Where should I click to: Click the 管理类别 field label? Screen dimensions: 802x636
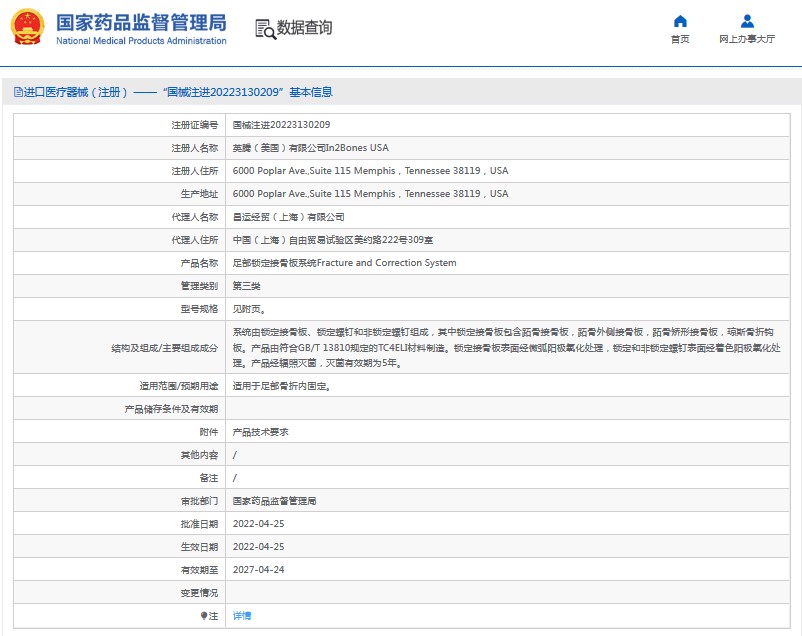(199, 286)
